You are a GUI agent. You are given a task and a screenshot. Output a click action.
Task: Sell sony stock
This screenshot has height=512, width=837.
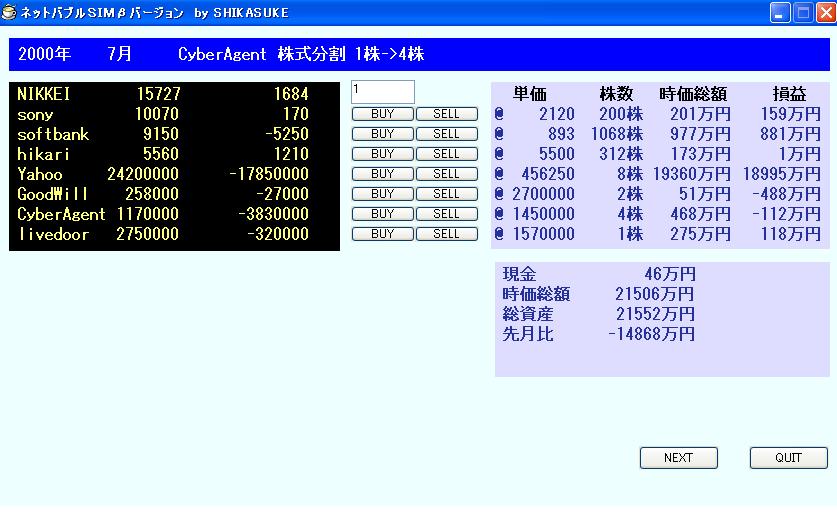pyautogui.click(x=446, y=114)
